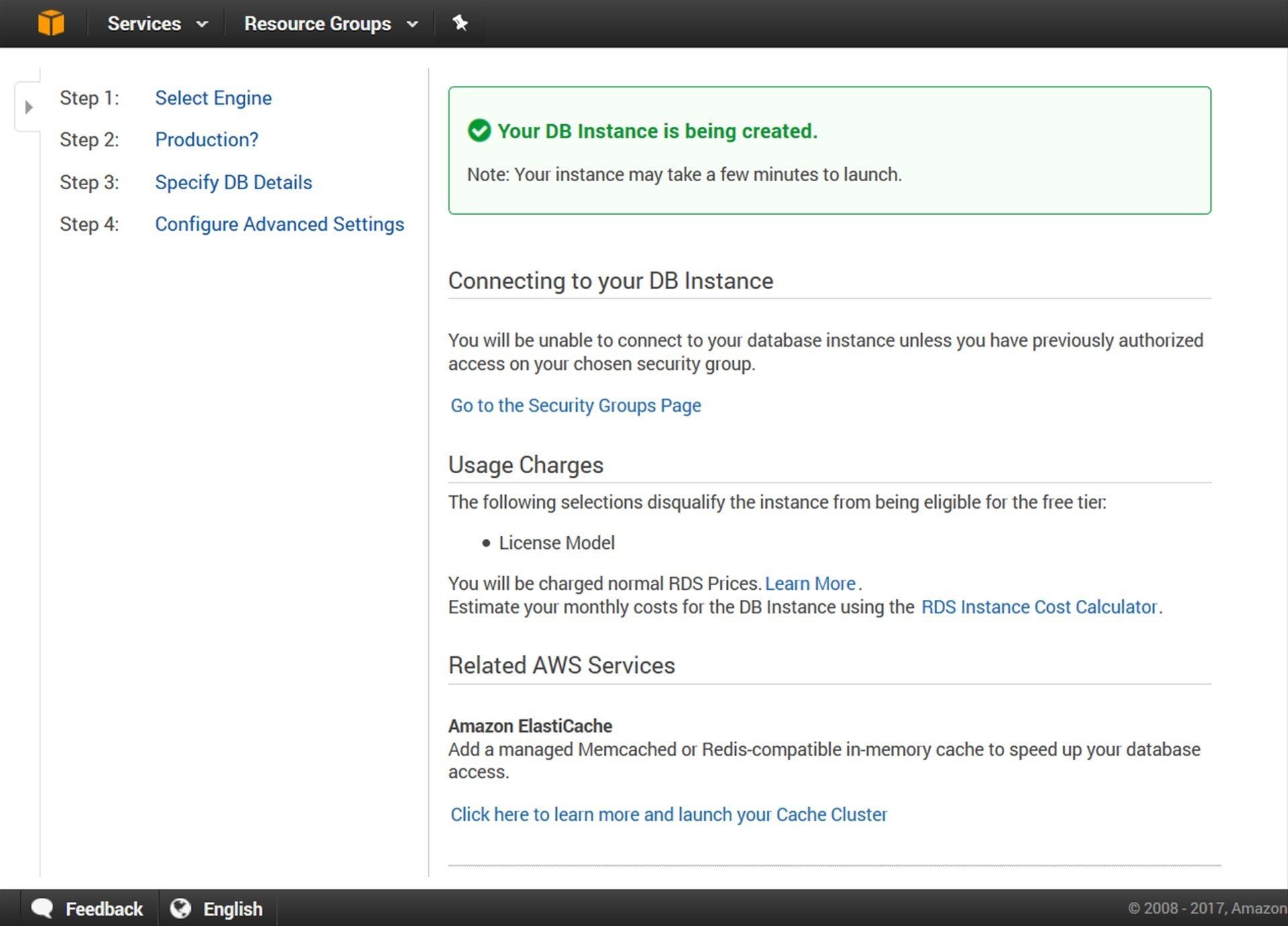Click the 'Your DB Instance is being created.' message
This screenshot has height=926, width=1288.
pos(657,131)
